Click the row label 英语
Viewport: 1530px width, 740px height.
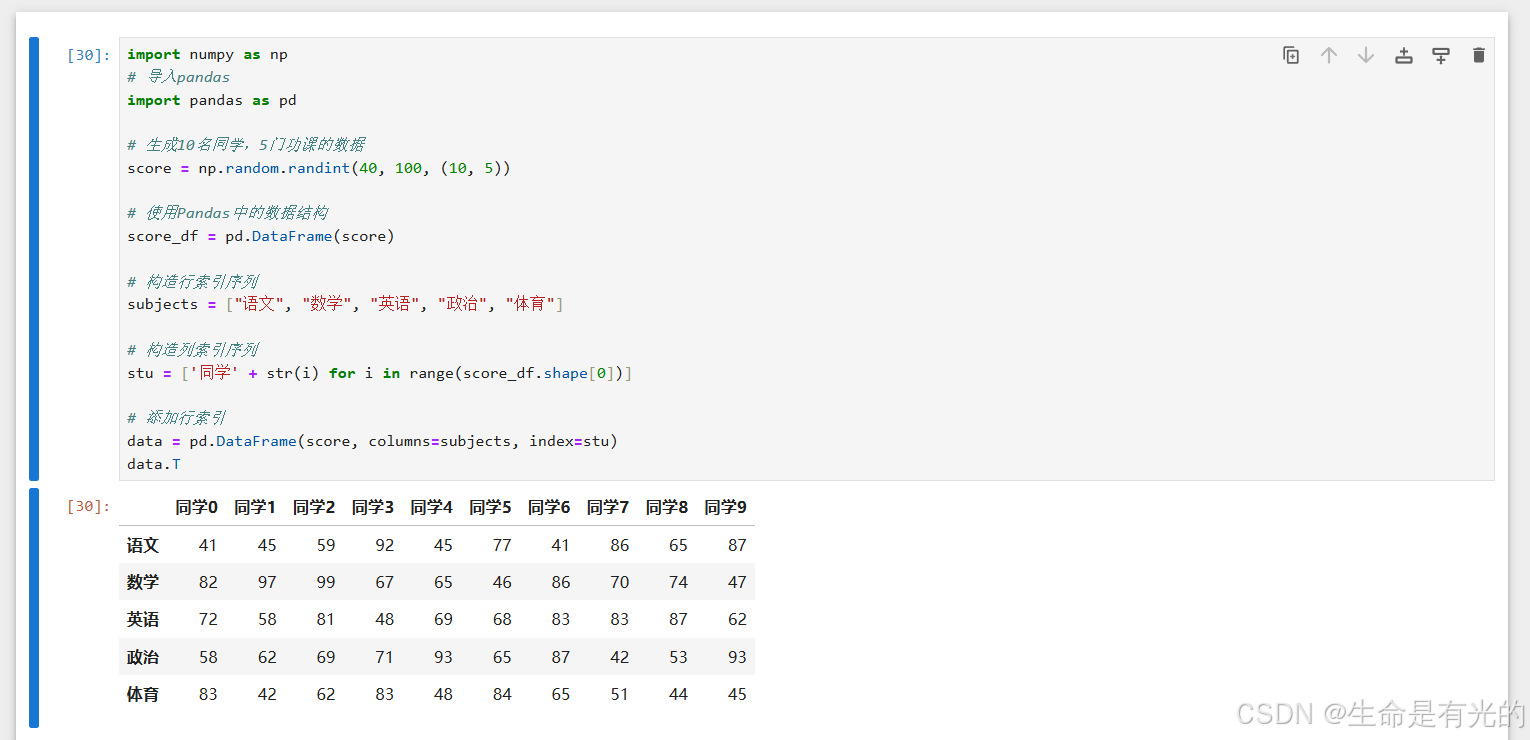(x=143, y=619)
